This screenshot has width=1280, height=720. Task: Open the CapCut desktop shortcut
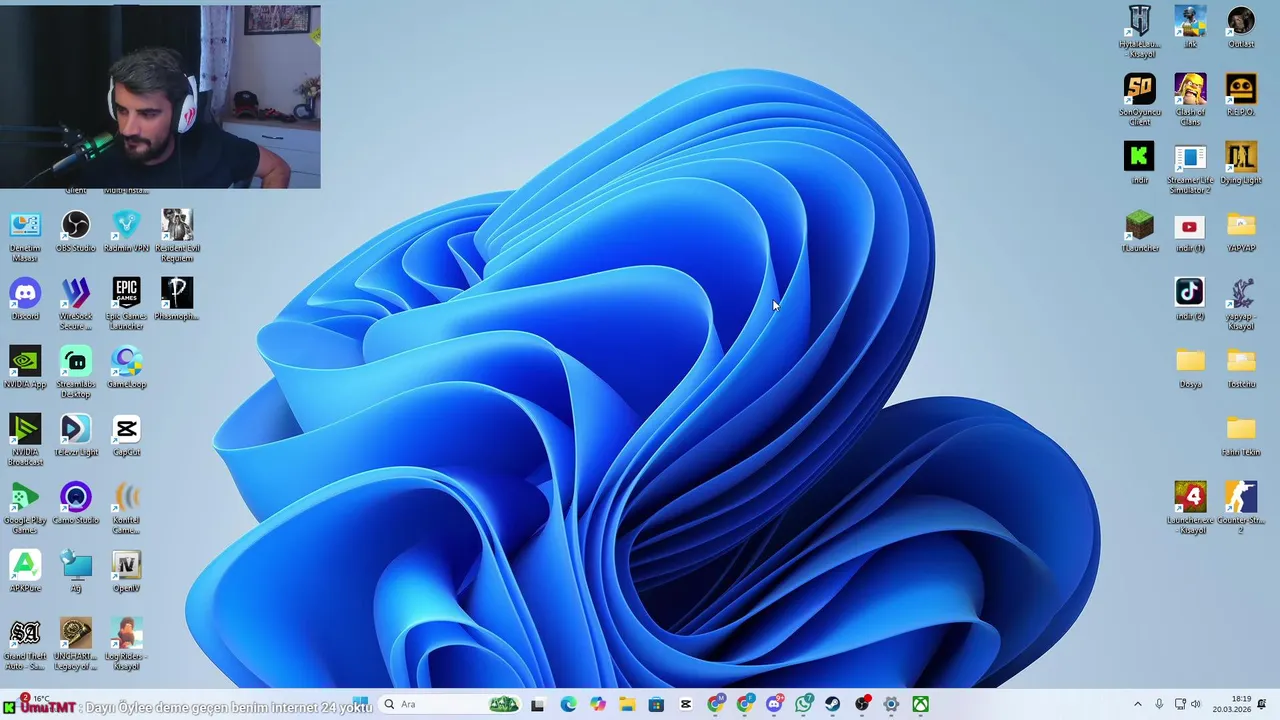pyautogui.click(x=126, y=436)
